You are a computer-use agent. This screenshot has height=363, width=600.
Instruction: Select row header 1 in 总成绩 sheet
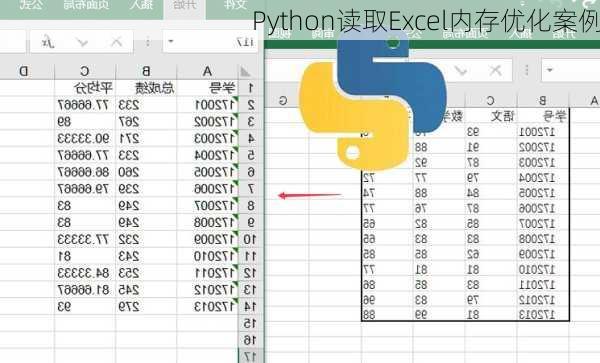(x=250, y=88)
